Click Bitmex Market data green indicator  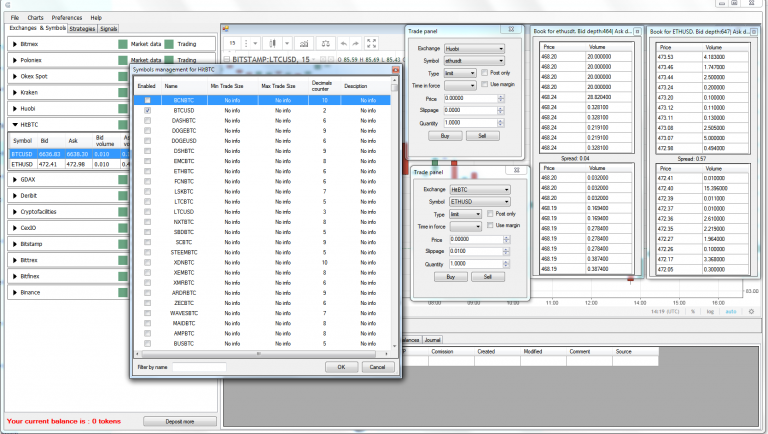click(x=123, y=44)
